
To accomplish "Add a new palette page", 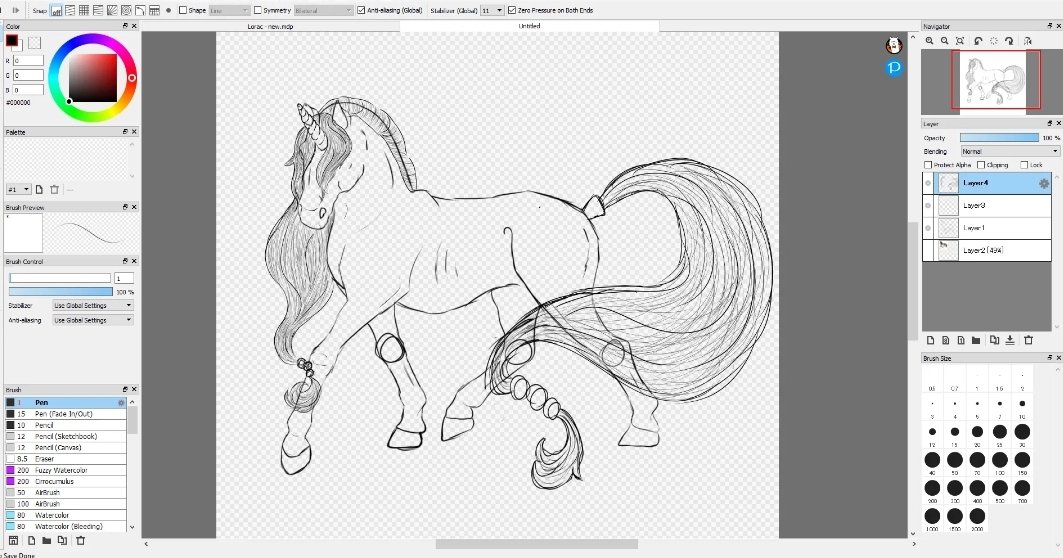I will 39,190.
